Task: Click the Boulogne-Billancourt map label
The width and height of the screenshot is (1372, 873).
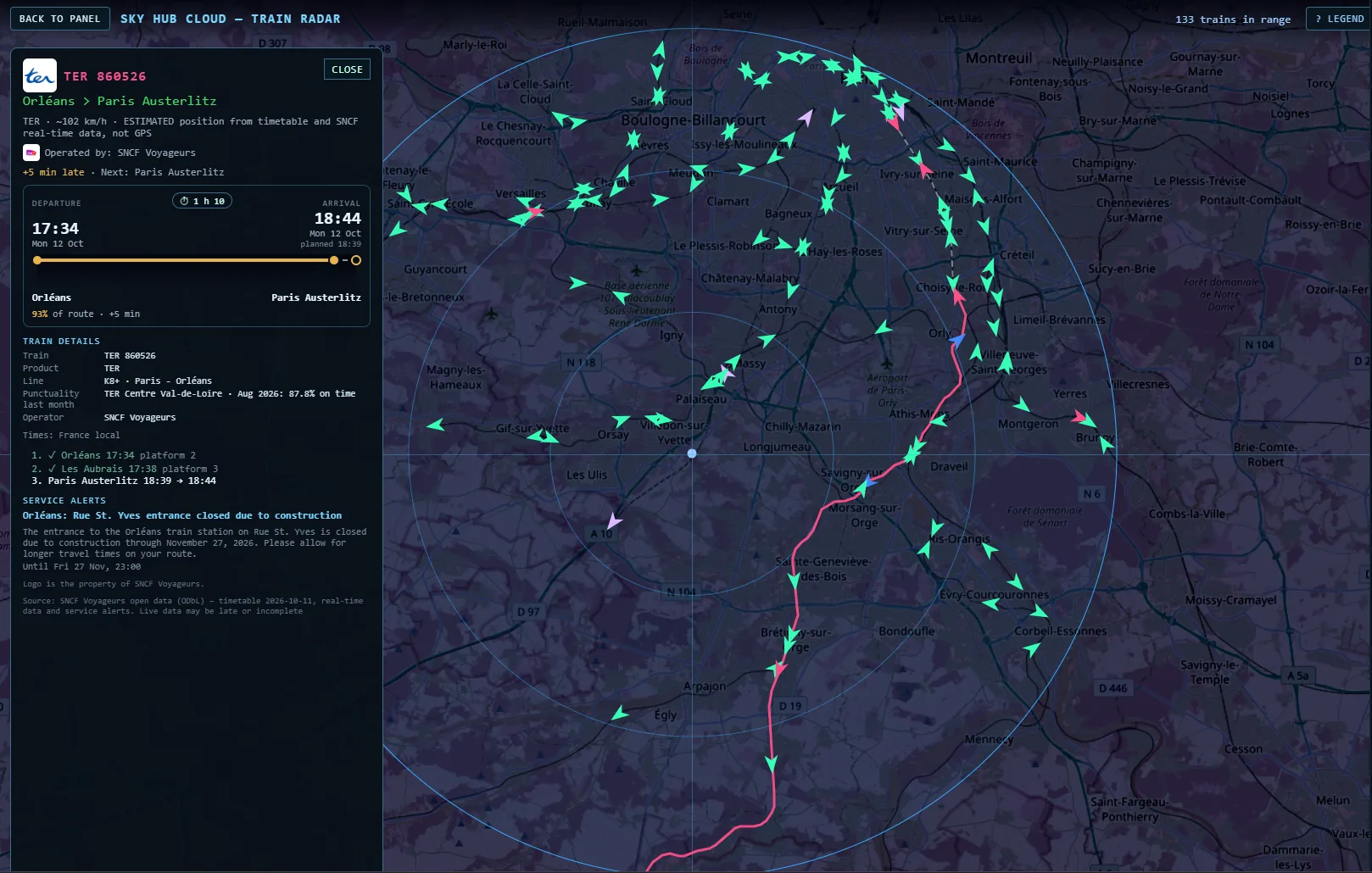Action: tap(694, 120)
